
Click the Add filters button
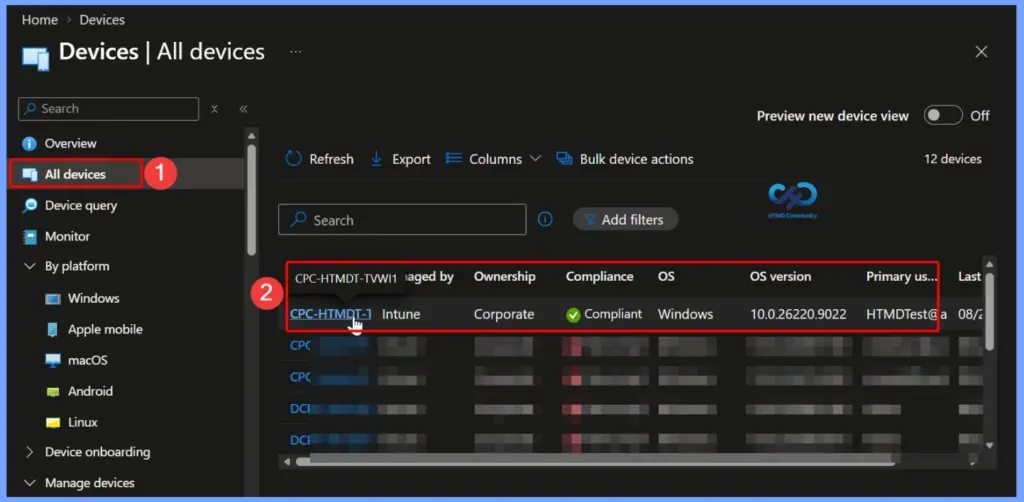click(x=626, y=219)
